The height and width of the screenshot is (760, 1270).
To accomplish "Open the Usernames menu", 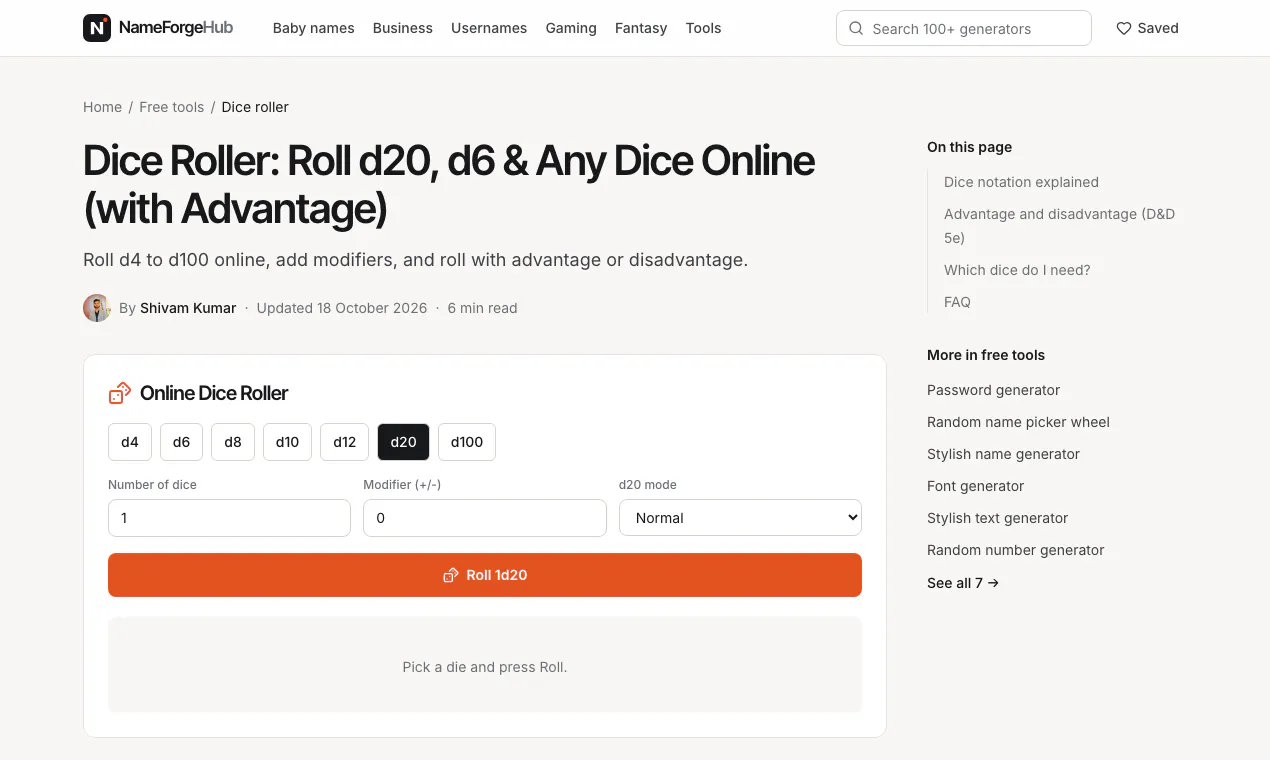I will point(489,28).
